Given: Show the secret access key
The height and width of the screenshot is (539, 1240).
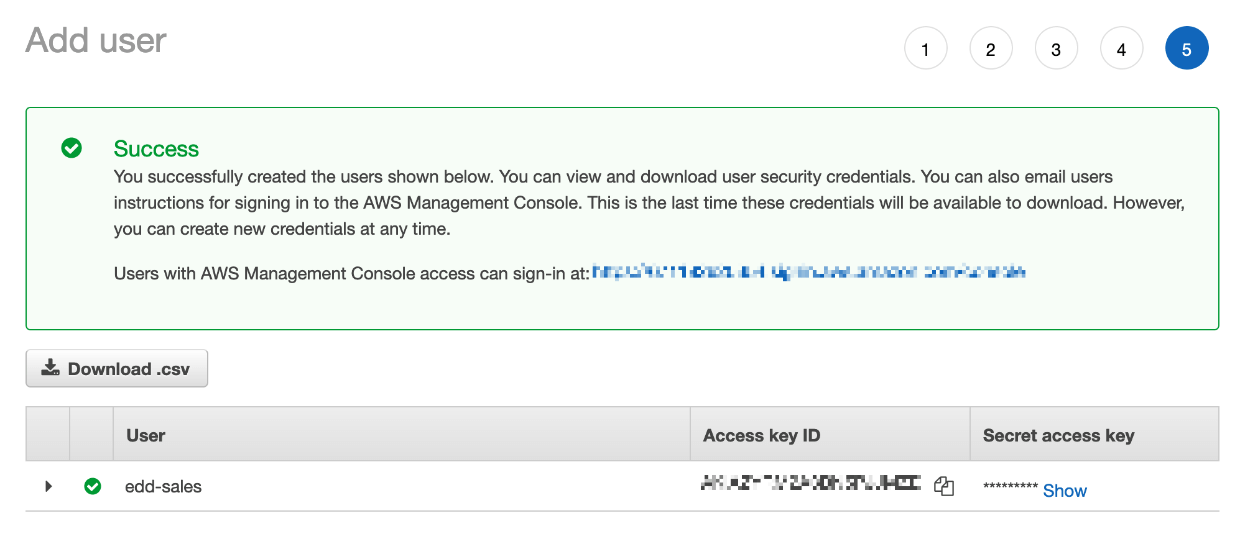Looking at the screenshot, I should click(1065, 490).
